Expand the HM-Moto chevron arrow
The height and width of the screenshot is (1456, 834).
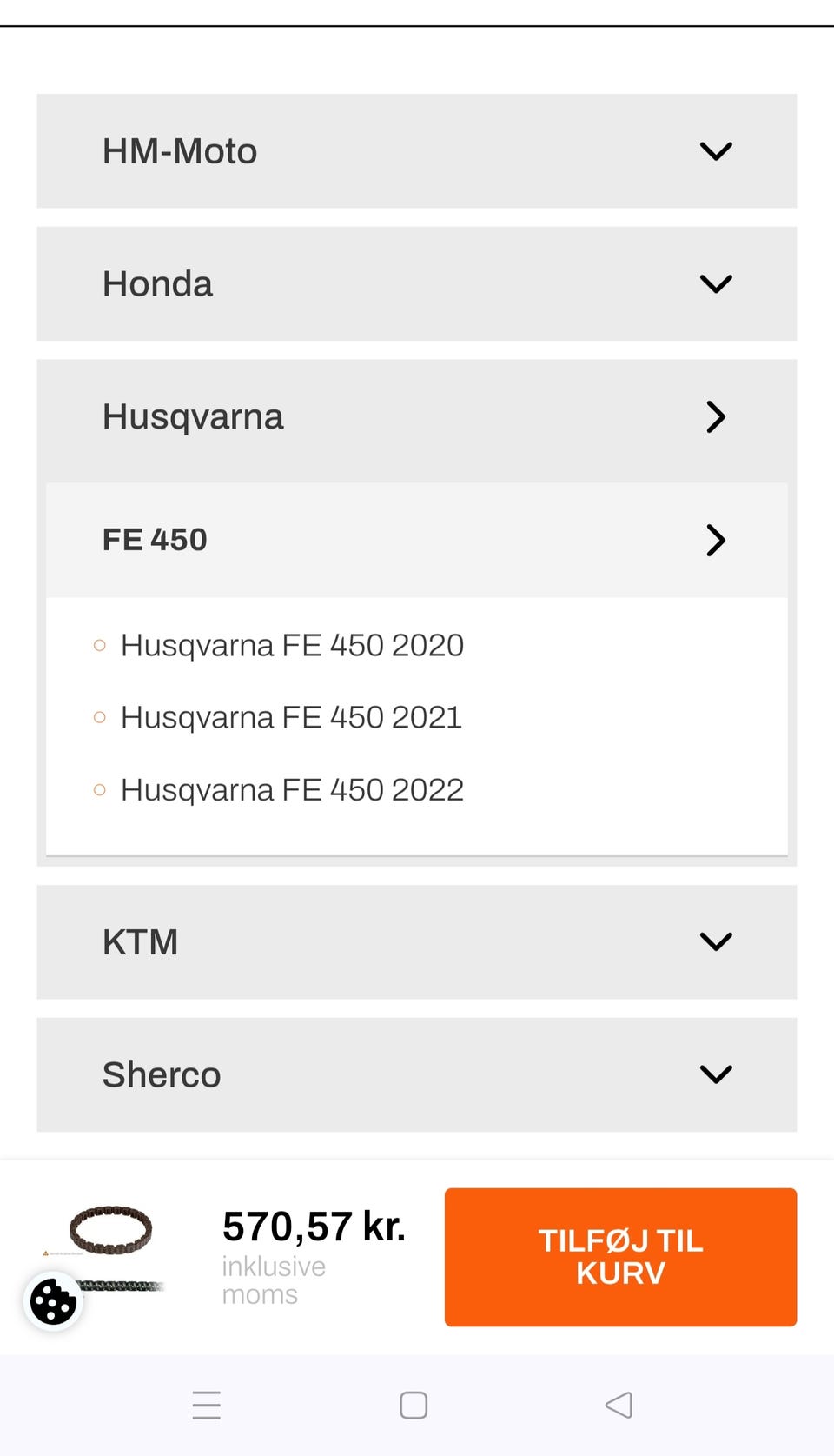tap(716, 151)
